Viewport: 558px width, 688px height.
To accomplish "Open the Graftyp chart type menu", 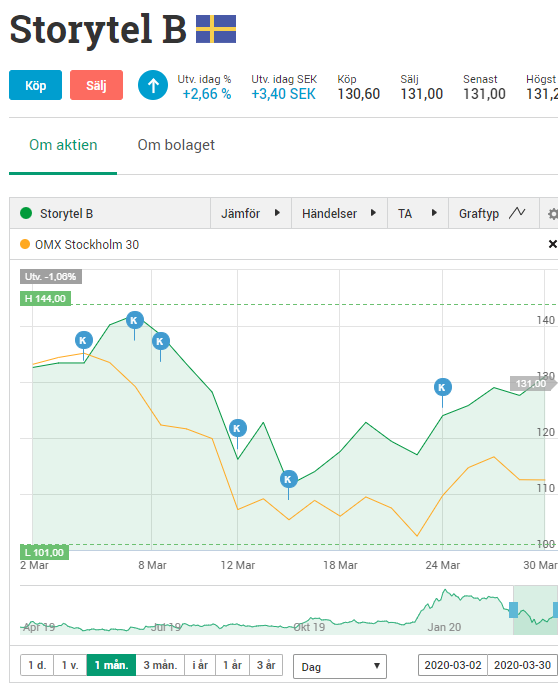I will [492, 213].
